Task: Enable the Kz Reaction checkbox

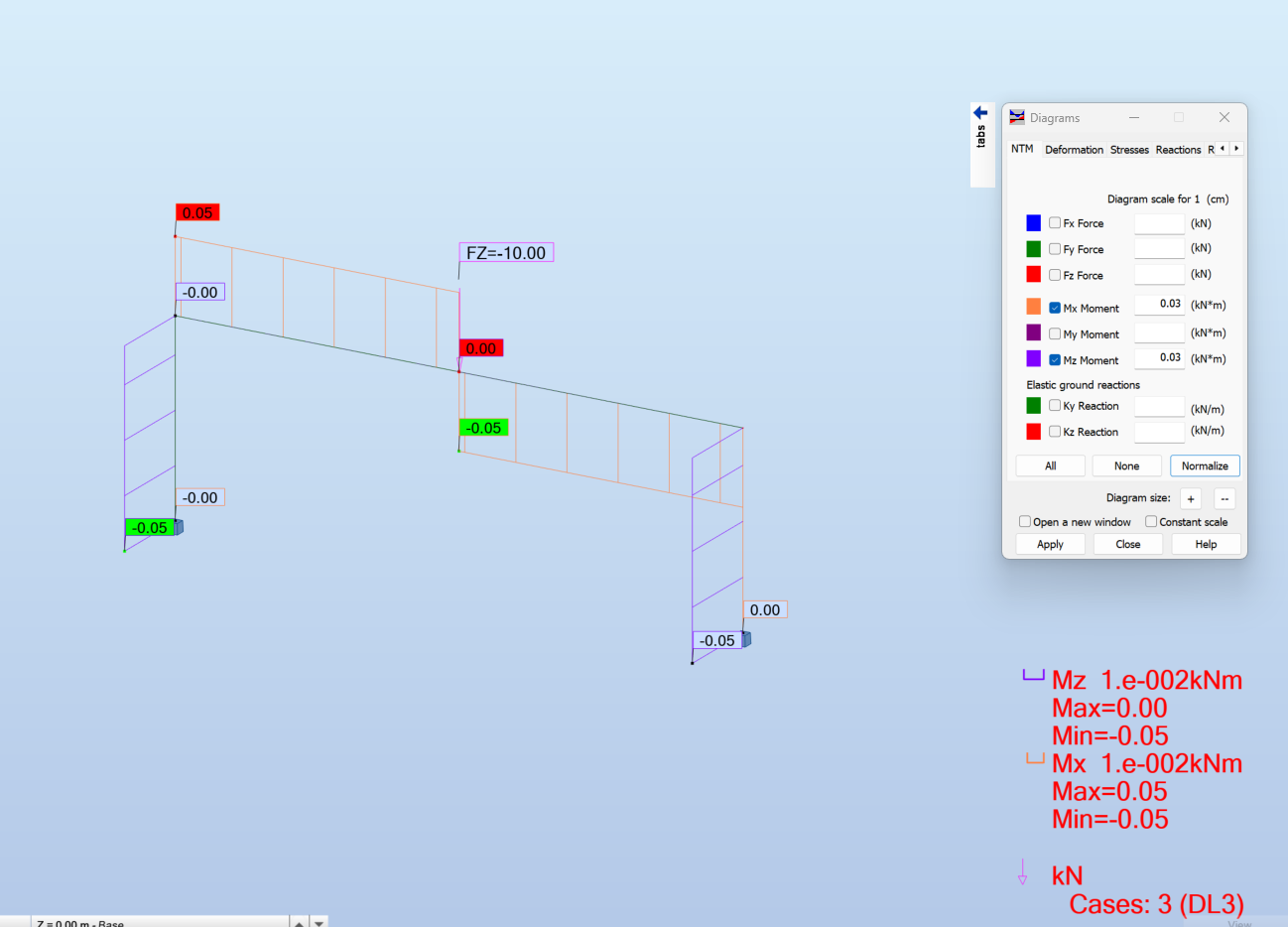Action: coord(1055,431)
